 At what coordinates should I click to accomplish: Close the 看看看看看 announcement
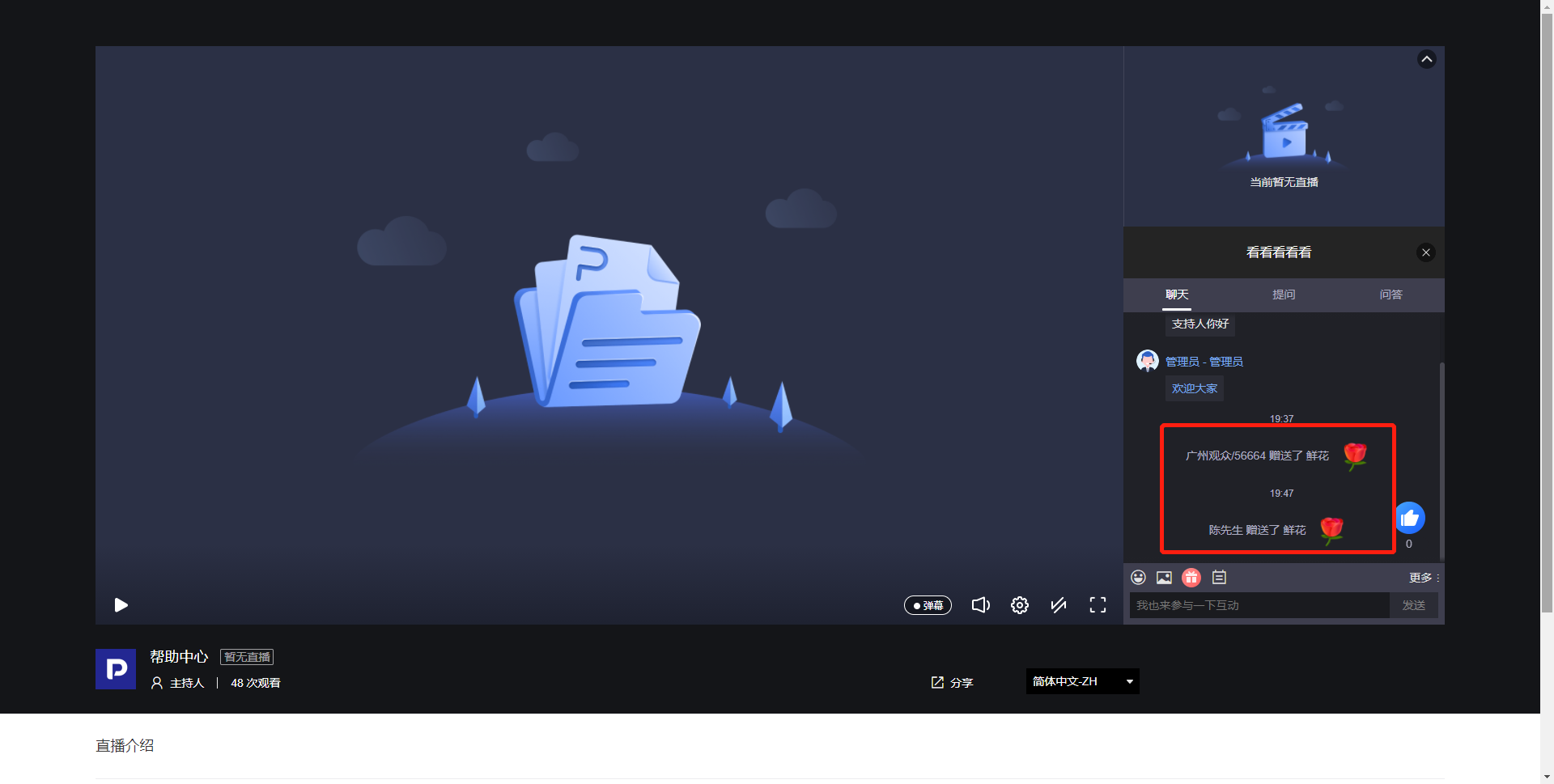pyautogui.click(x=1426, y=252)
